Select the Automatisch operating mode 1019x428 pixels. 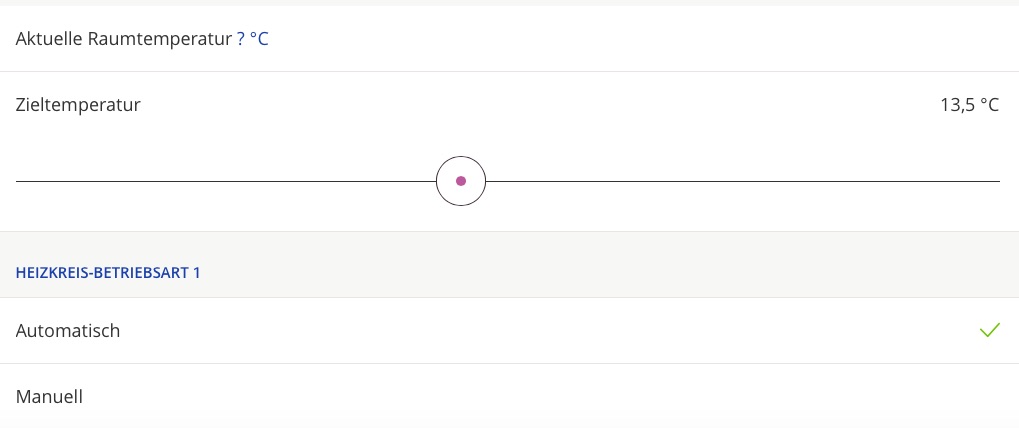coord(68,330)
